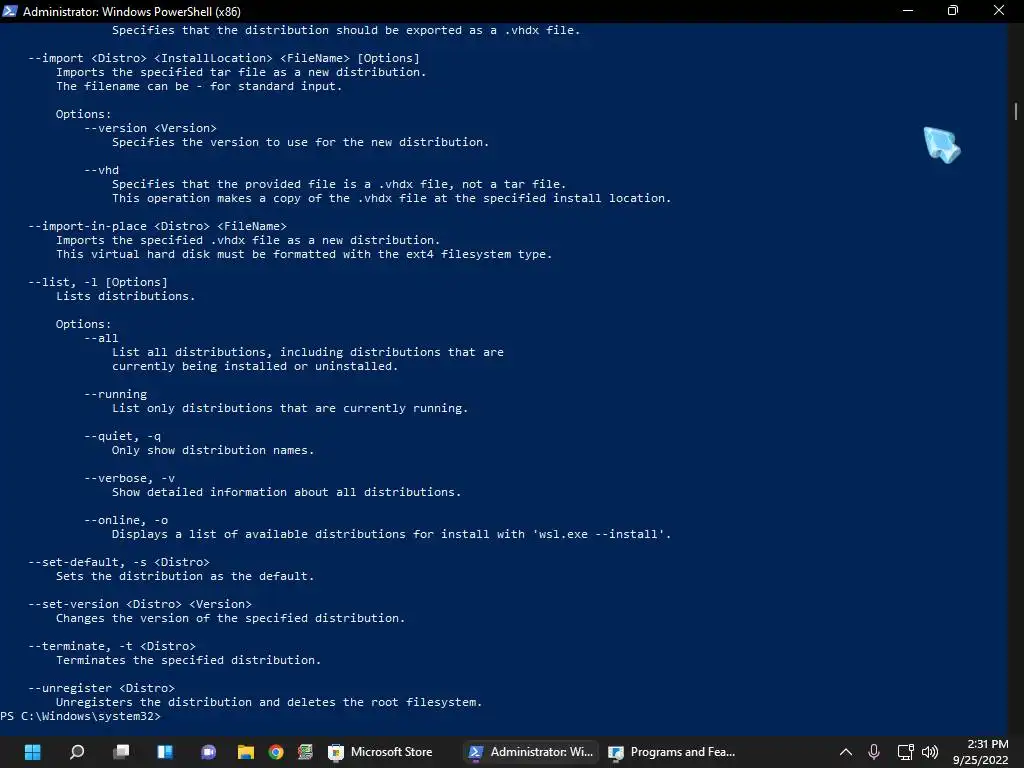The image size is (1024, 768).
Task: Open the Chat taskbar icon
Action: click(x=208, y=752)
